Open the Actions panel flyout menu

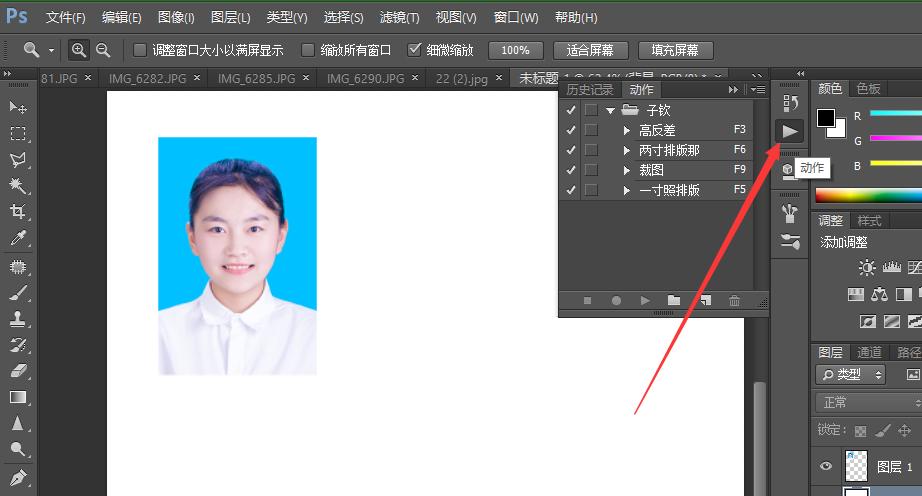pos(758,89)
